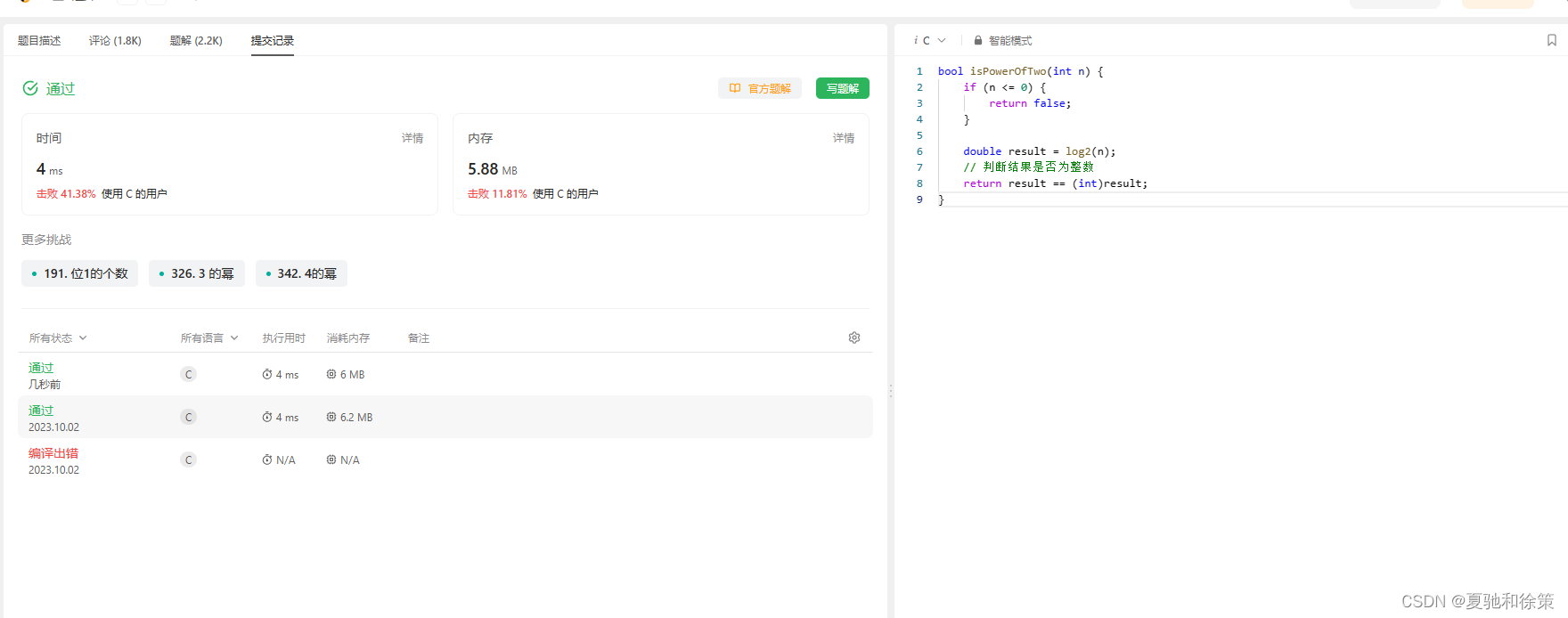The height and width of the screenshot is (618, 1568).
Task: Click the memory chip icon beside 6.2 MB
Action: [x=331, y=418]
